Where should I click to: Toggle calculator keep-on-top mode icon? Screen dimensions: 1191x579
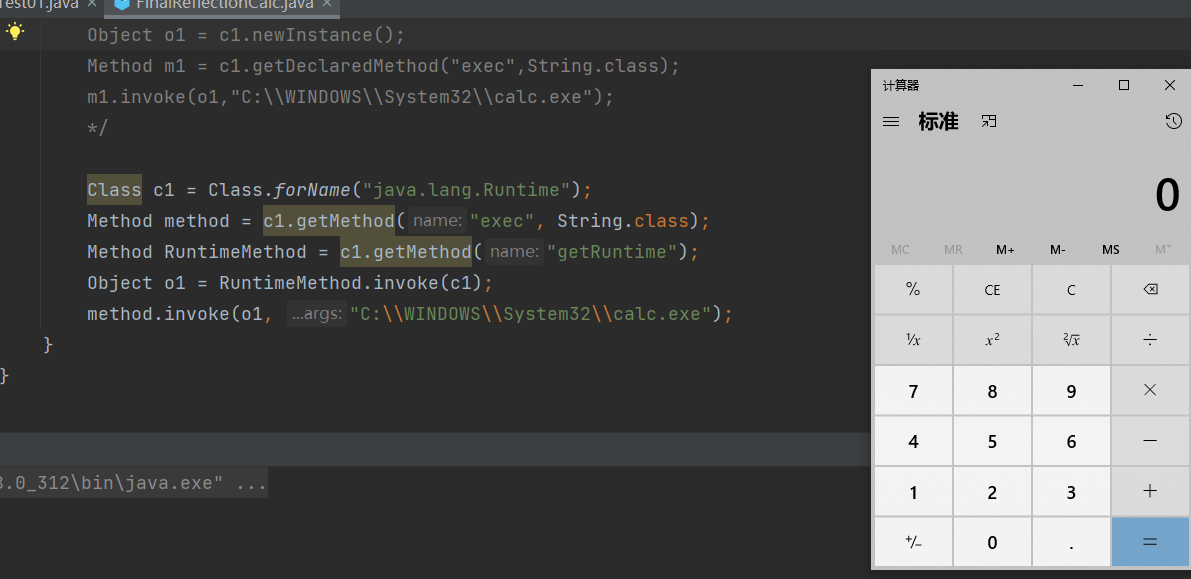[989, 122]
